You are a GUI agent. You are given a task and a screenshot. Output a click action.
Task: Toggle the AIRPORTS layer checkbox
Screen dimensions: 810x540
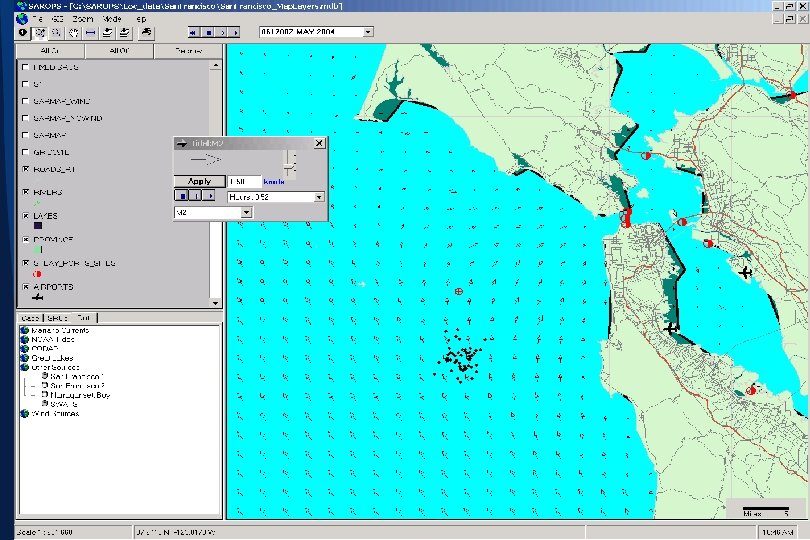coord(25,287)
